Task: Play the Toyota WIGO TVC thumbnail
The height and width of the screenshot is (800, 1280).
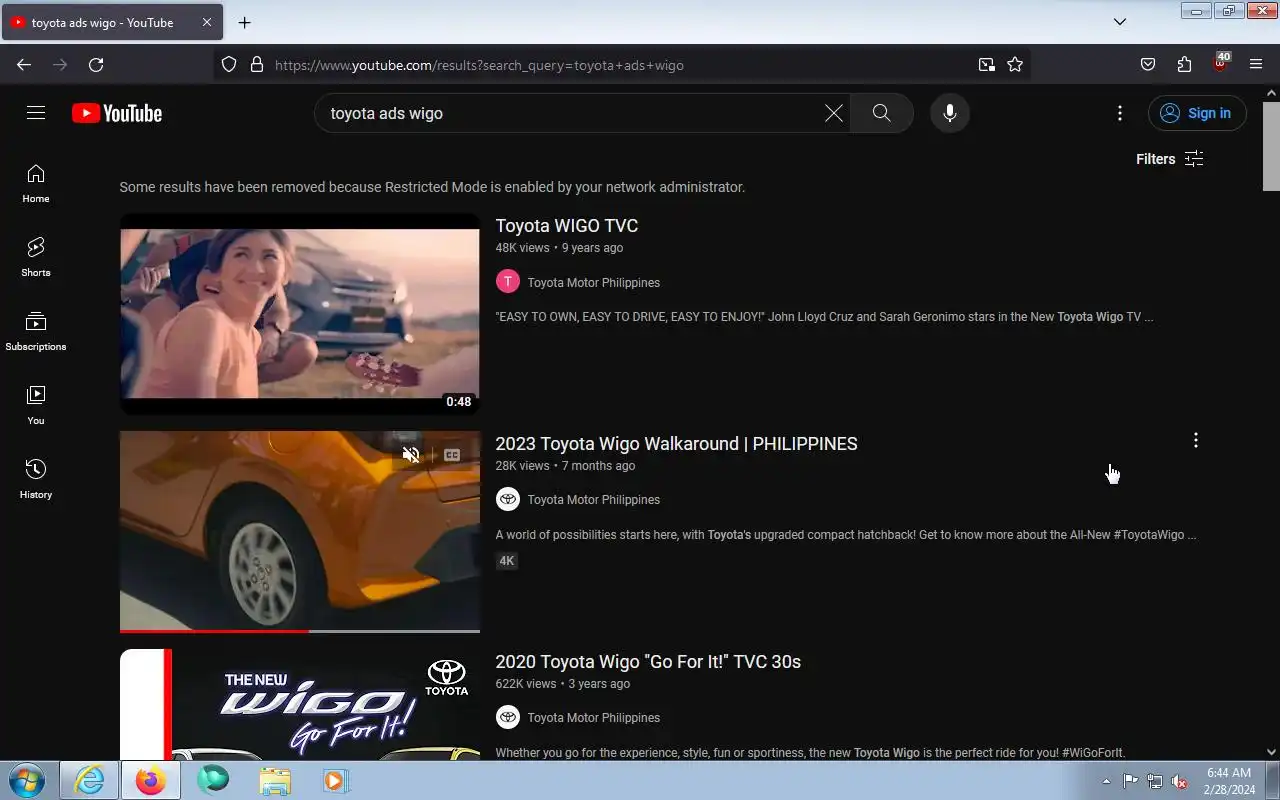Action: [x=300, y=314]
